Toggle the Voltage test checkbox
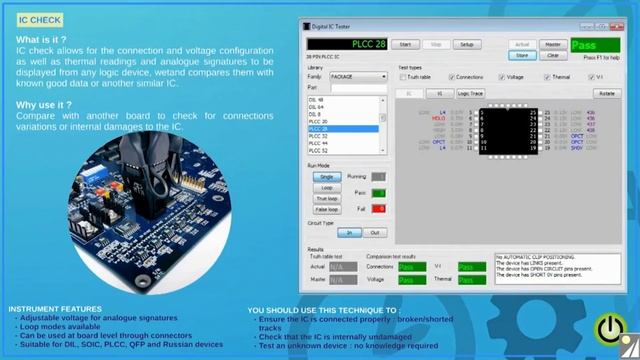The image size is (640, 360). (502, 77)
